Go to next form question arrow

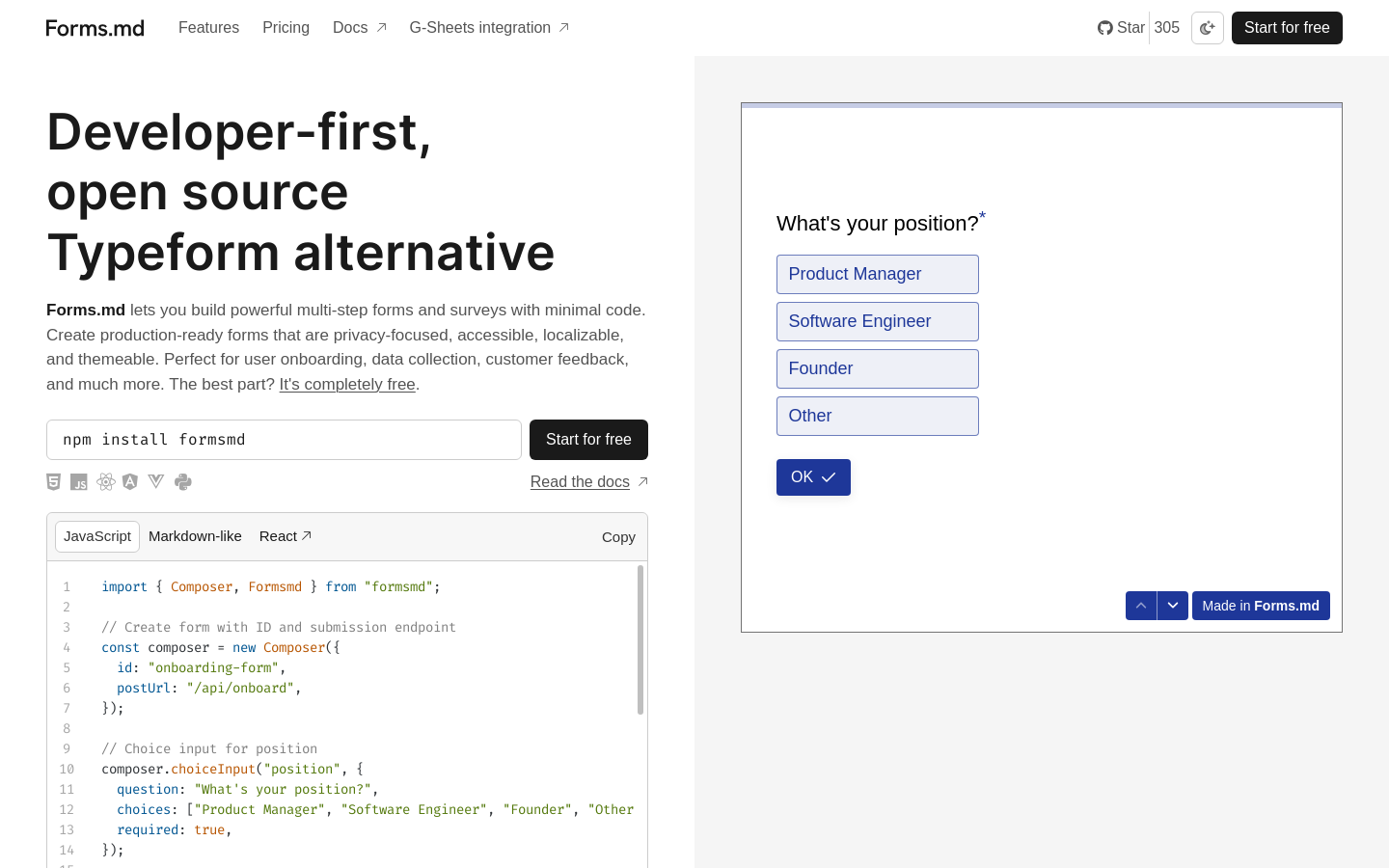coord(1173,606)
